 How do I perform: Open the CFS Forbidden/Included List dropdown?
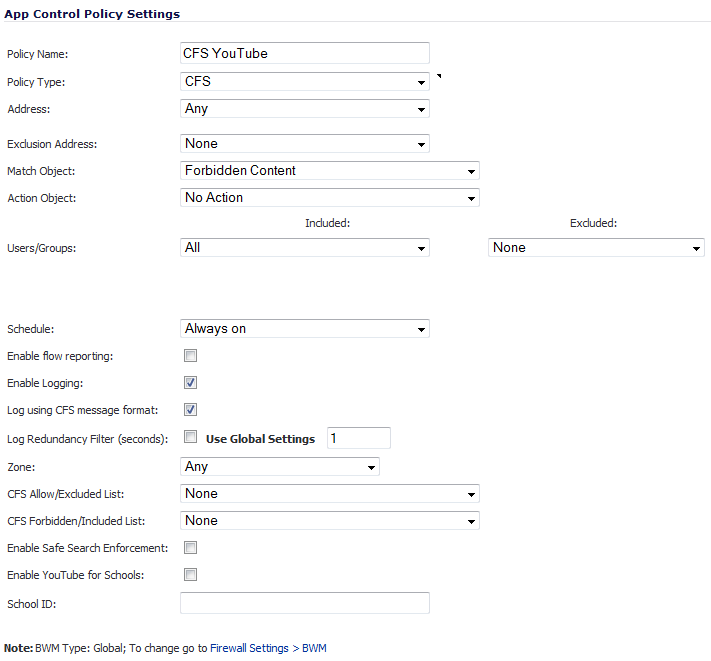(330, 520)
